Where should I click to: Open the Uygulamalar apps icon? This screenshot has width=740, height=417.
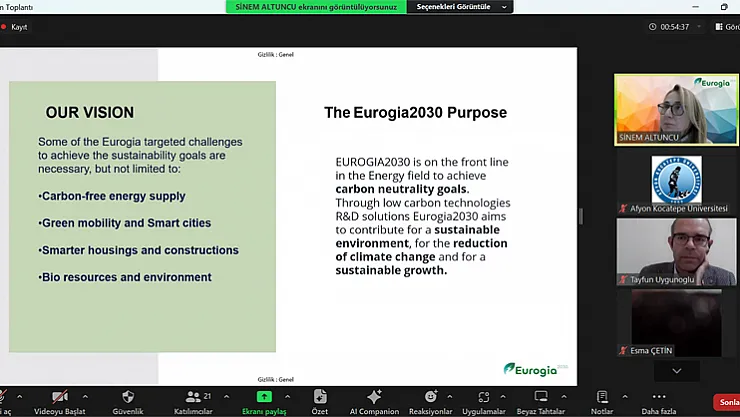484,397
